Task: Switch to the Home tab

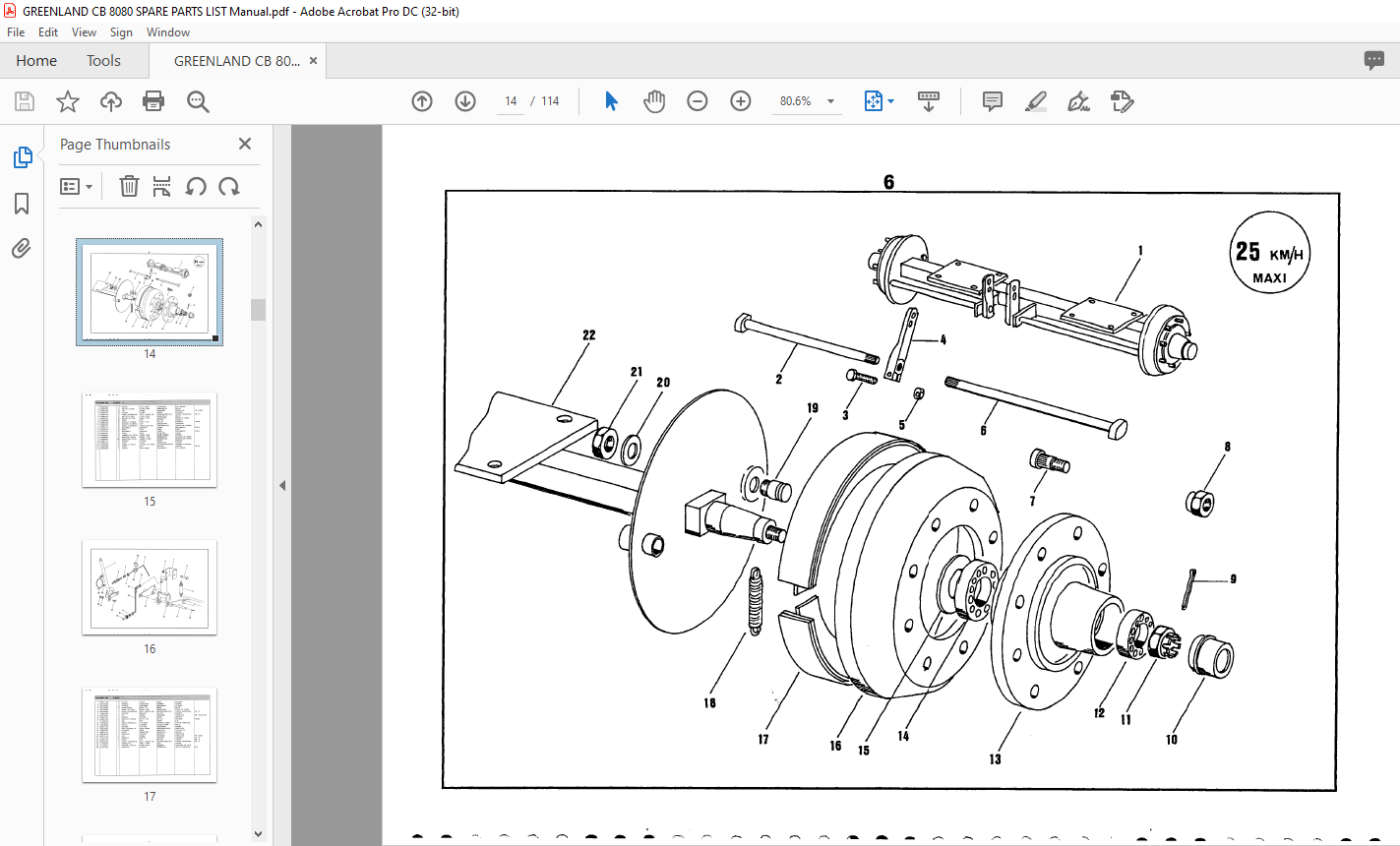Action: (36, 61)
